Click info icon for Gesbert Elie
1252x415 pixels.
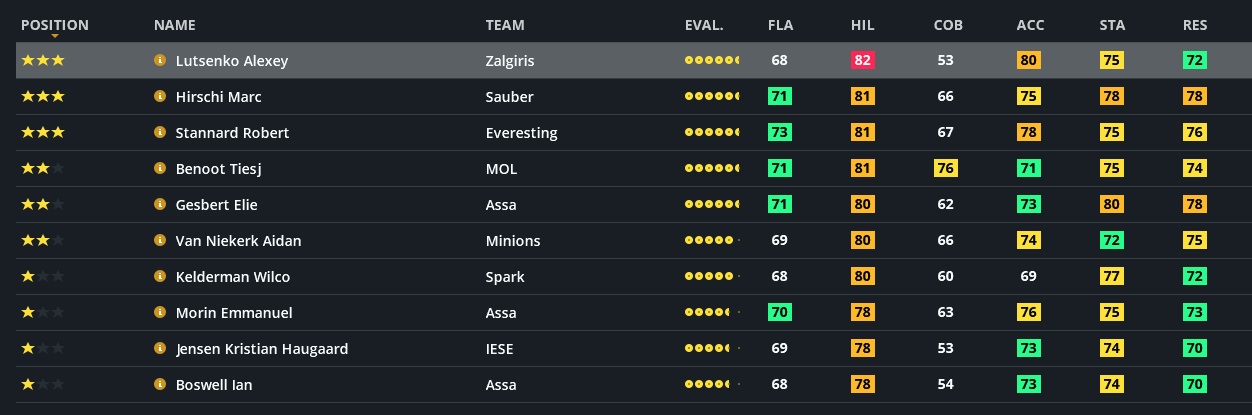(x=160, y=204)
